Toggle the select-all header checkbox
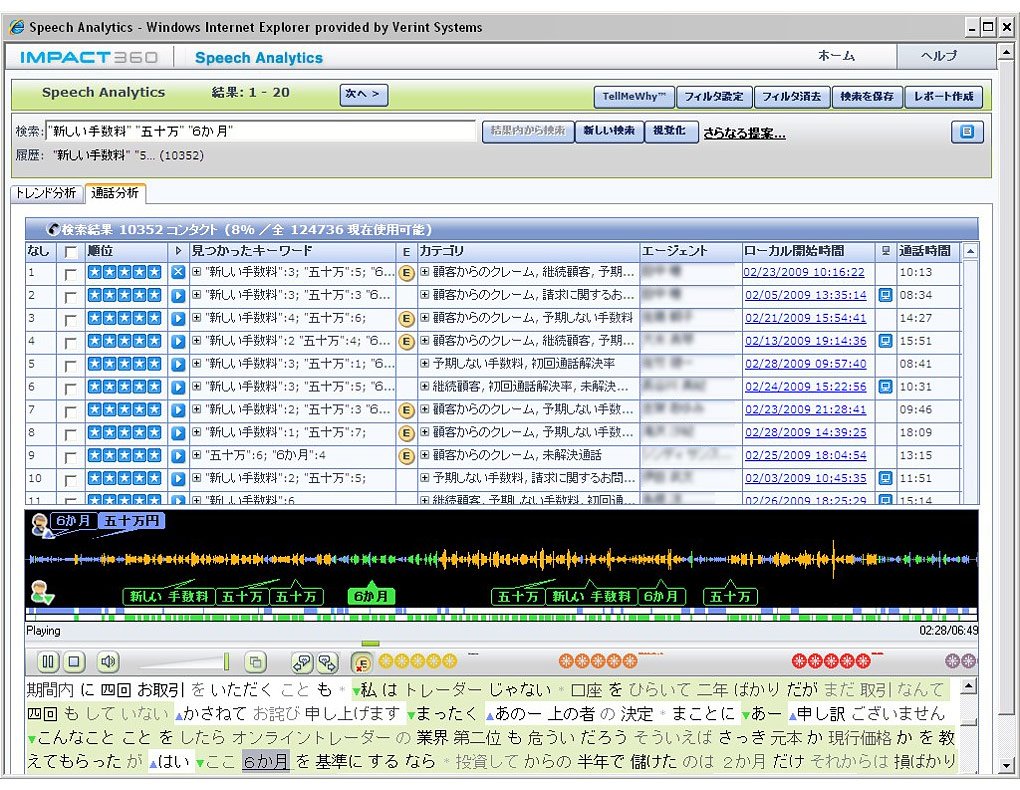The height and width of the screenshot is (790, 1020). tap(71, 252)
